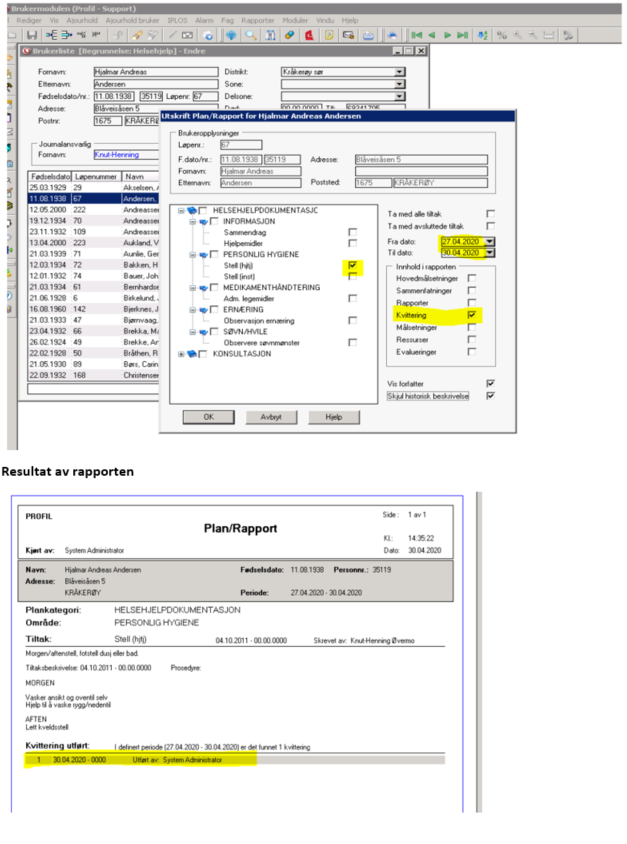Click the magnifier search icon in toolbar
627x844 pixels.
(247, 34)
